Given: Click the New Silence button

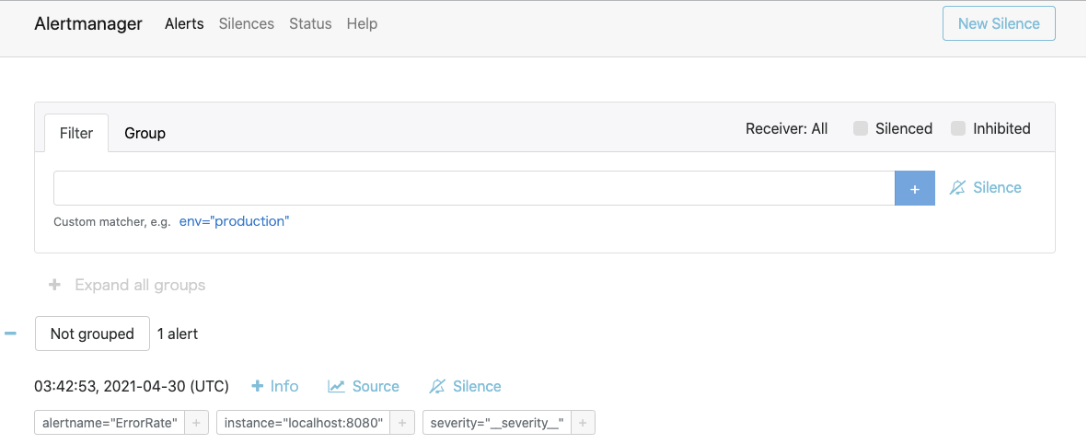Looking at the screenshot, I should click(999, 24).
